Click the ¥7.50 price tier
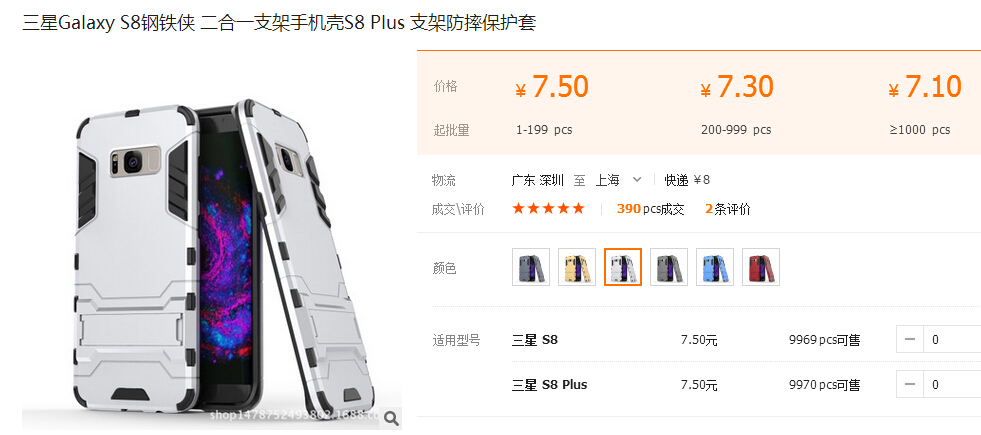The width and height of the screenshot is (981, 435). [552, 86]
